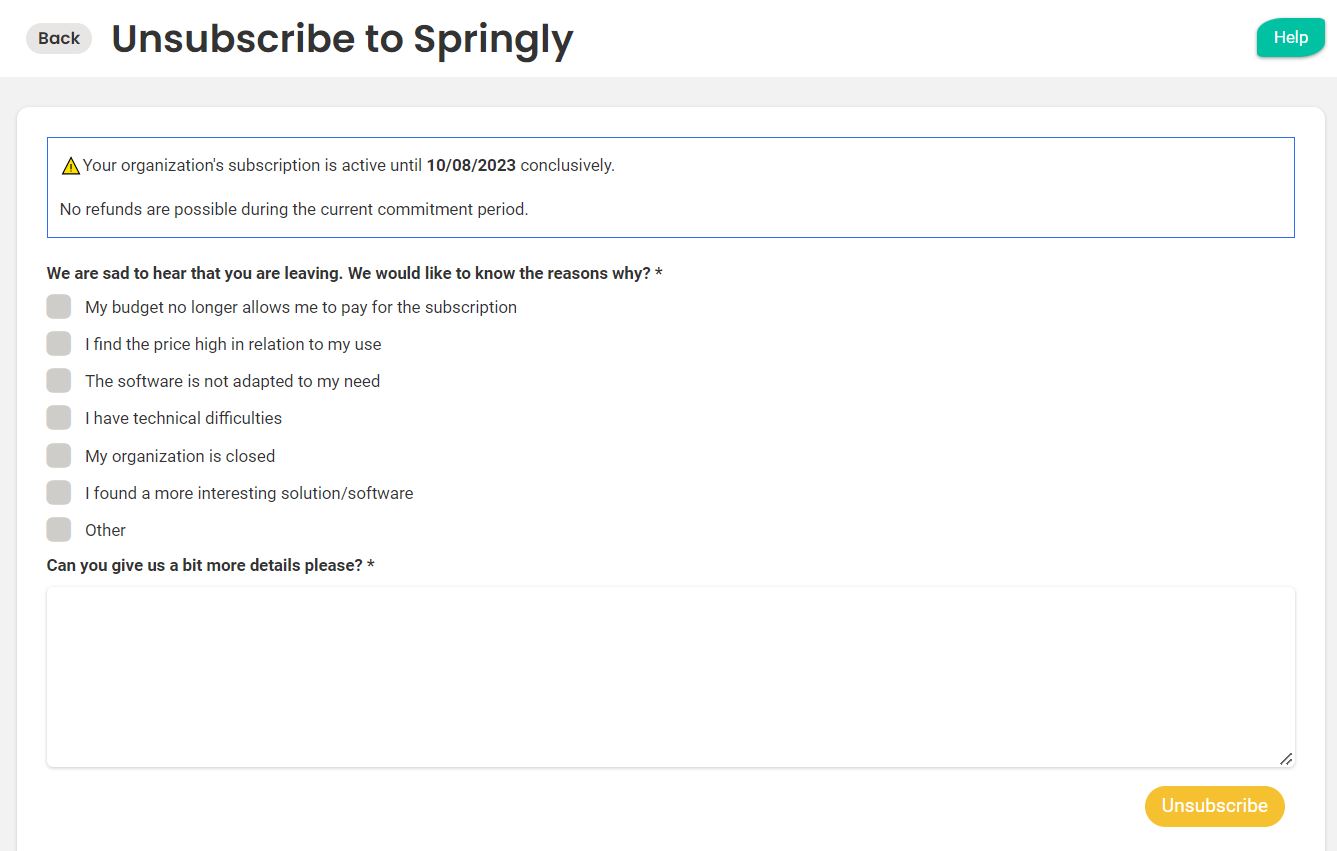The image size is (1337, 851).
Task: Check 'I found a more interesting solution/software'
Action: click(59, 493)
